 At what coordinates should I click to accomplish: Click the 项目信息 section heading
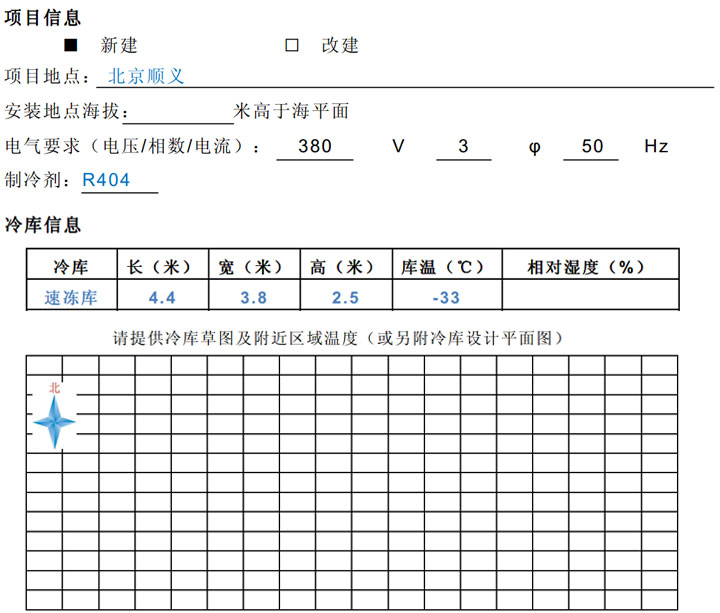click(44, 18)
